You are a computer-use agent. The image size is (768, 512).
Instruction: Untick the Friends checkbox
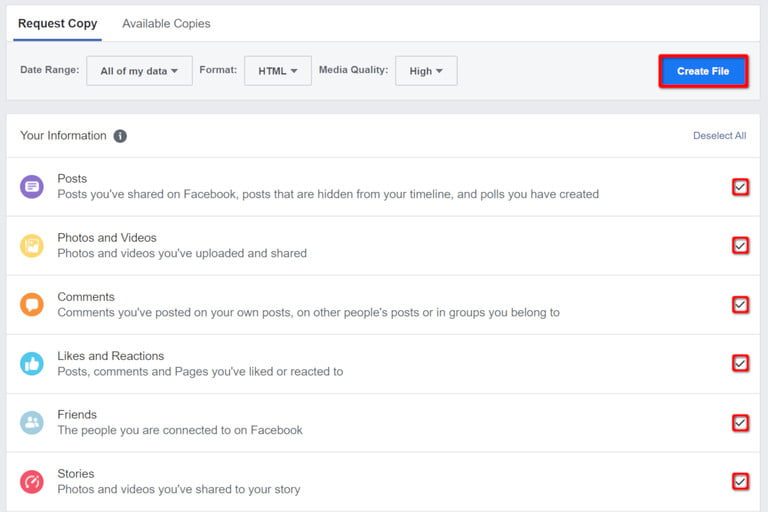click(x=740, y=422)
